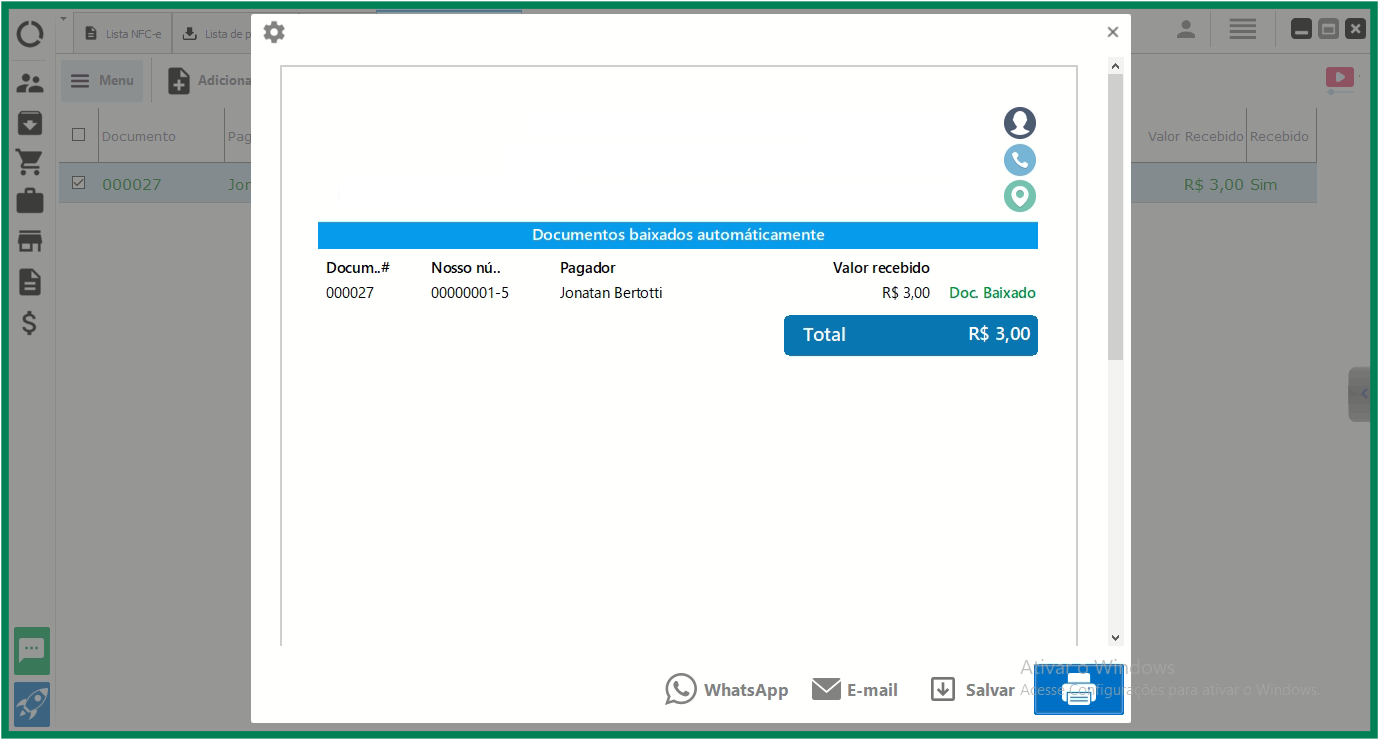
Task: Send the receipt by E-mail
Action: (x=855, y=690)
